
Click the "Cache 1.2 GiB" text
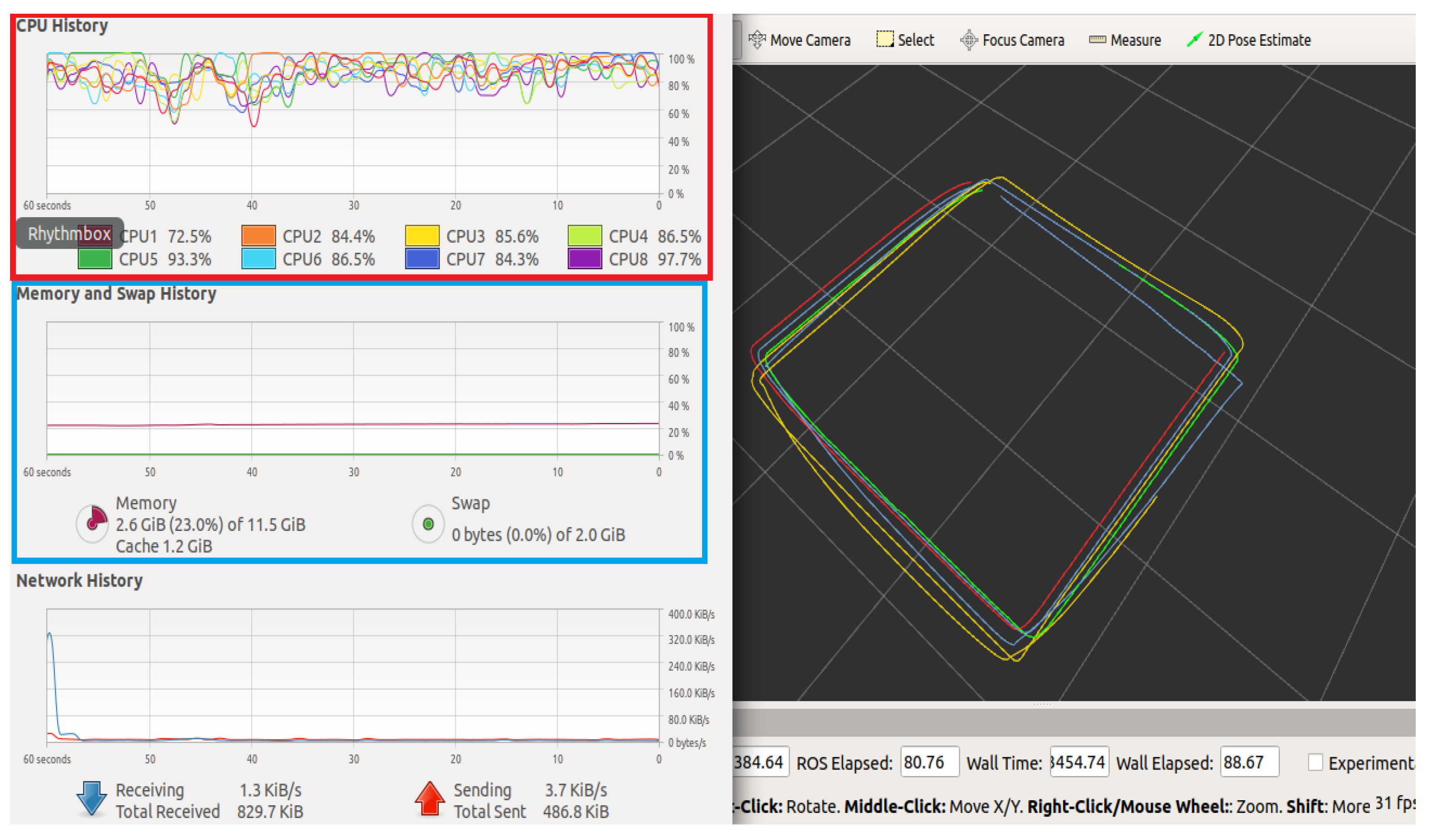164,546
